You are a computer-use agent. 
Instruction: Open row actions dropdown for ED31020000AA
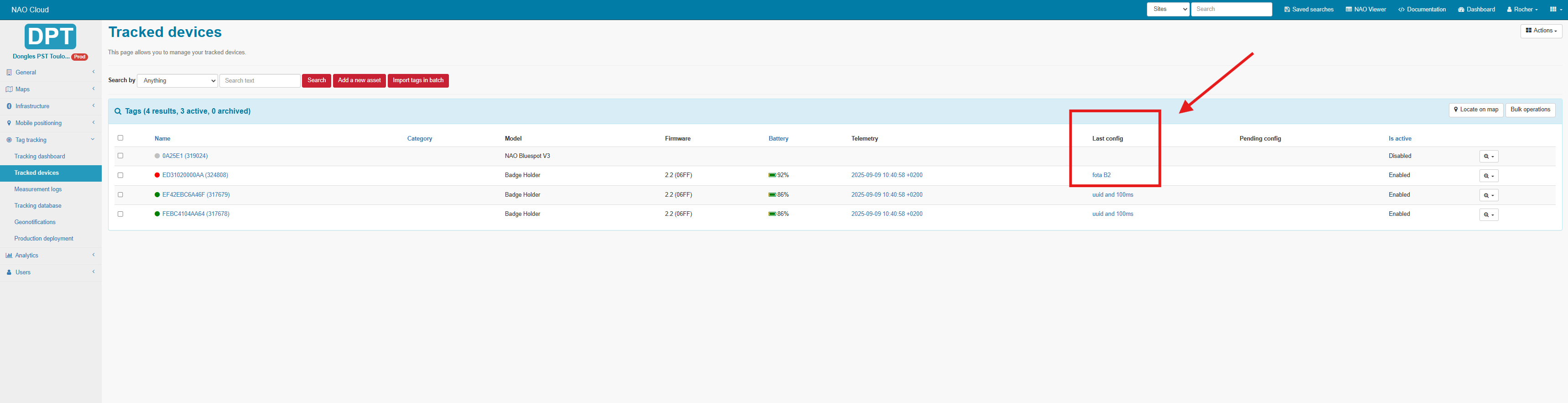click(1489, 176)
